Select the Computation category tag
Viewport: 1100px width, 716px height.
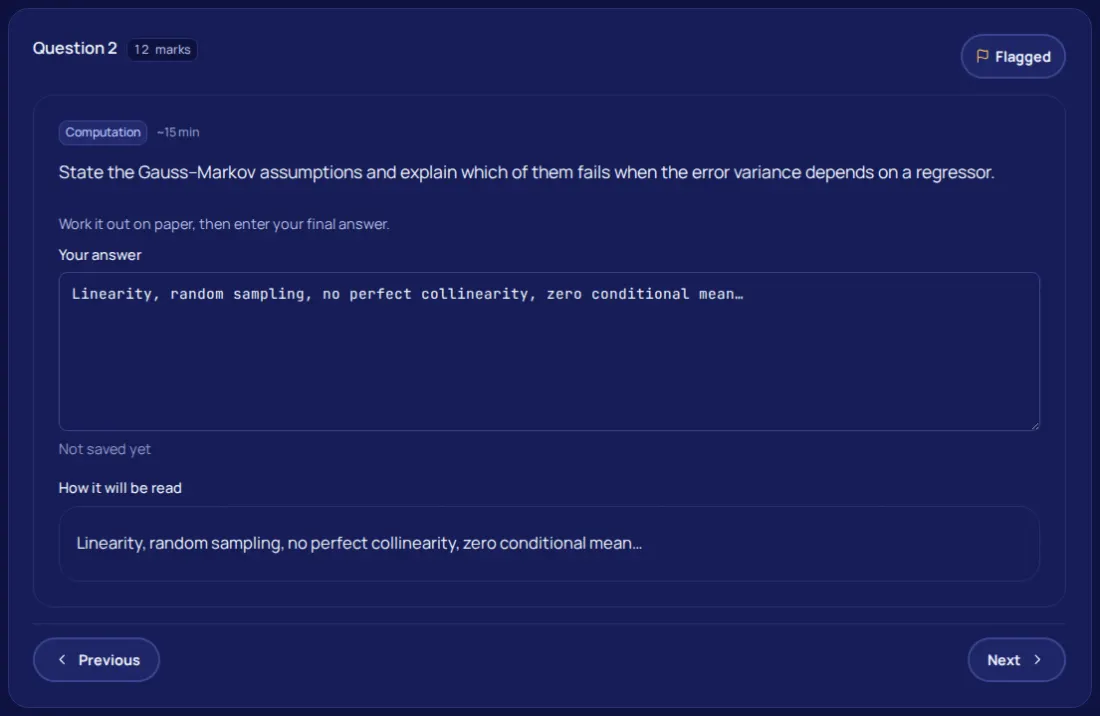click(x=102, y=132)
